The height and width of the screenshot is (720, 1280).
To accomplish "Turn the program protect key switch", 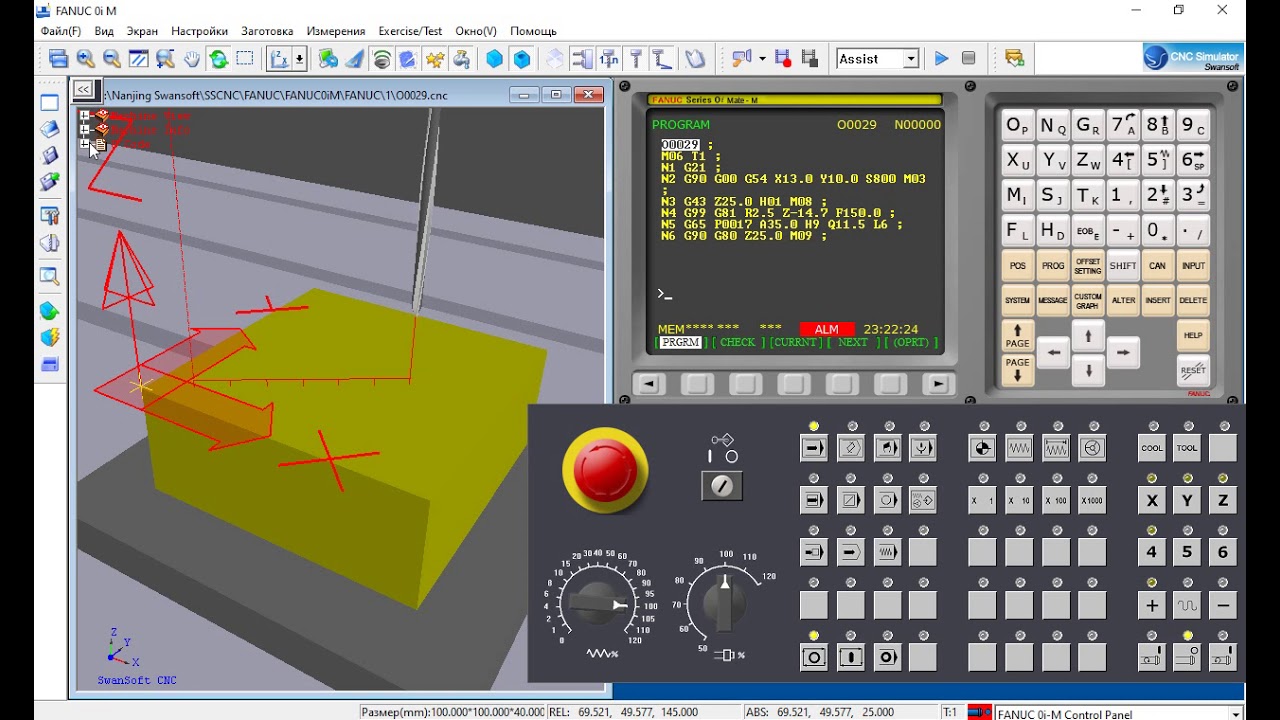I will pos(722,486).
